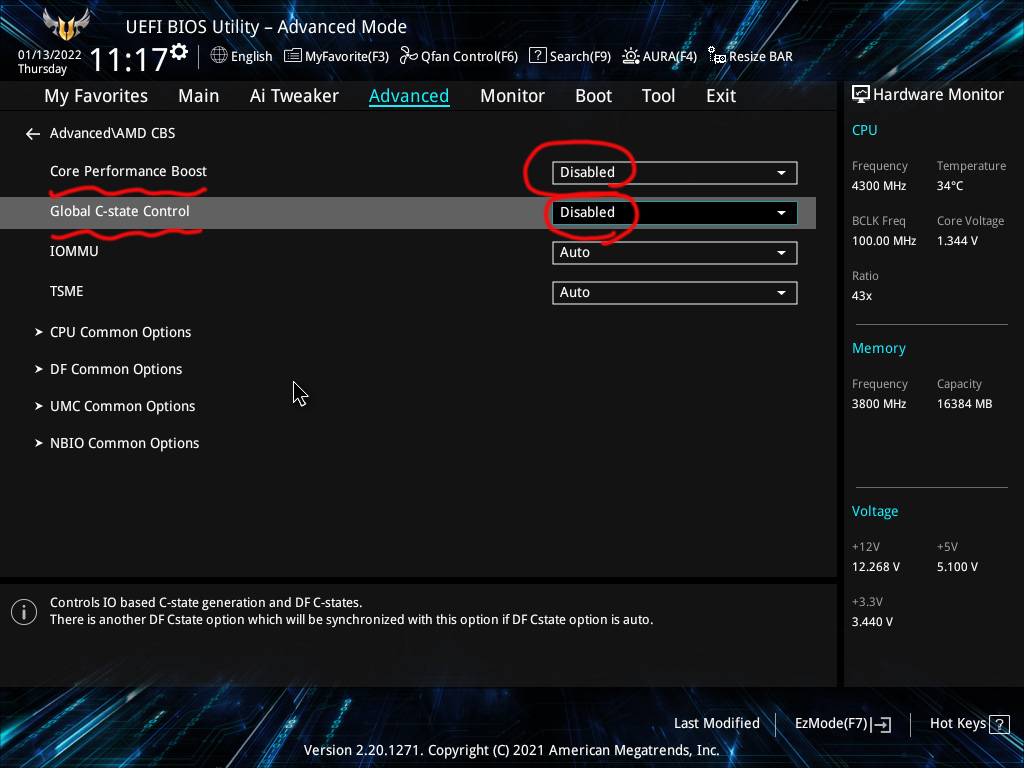Open the TSME dropdown
Screen dimensions: 1024x768
(x=675, y=293)
